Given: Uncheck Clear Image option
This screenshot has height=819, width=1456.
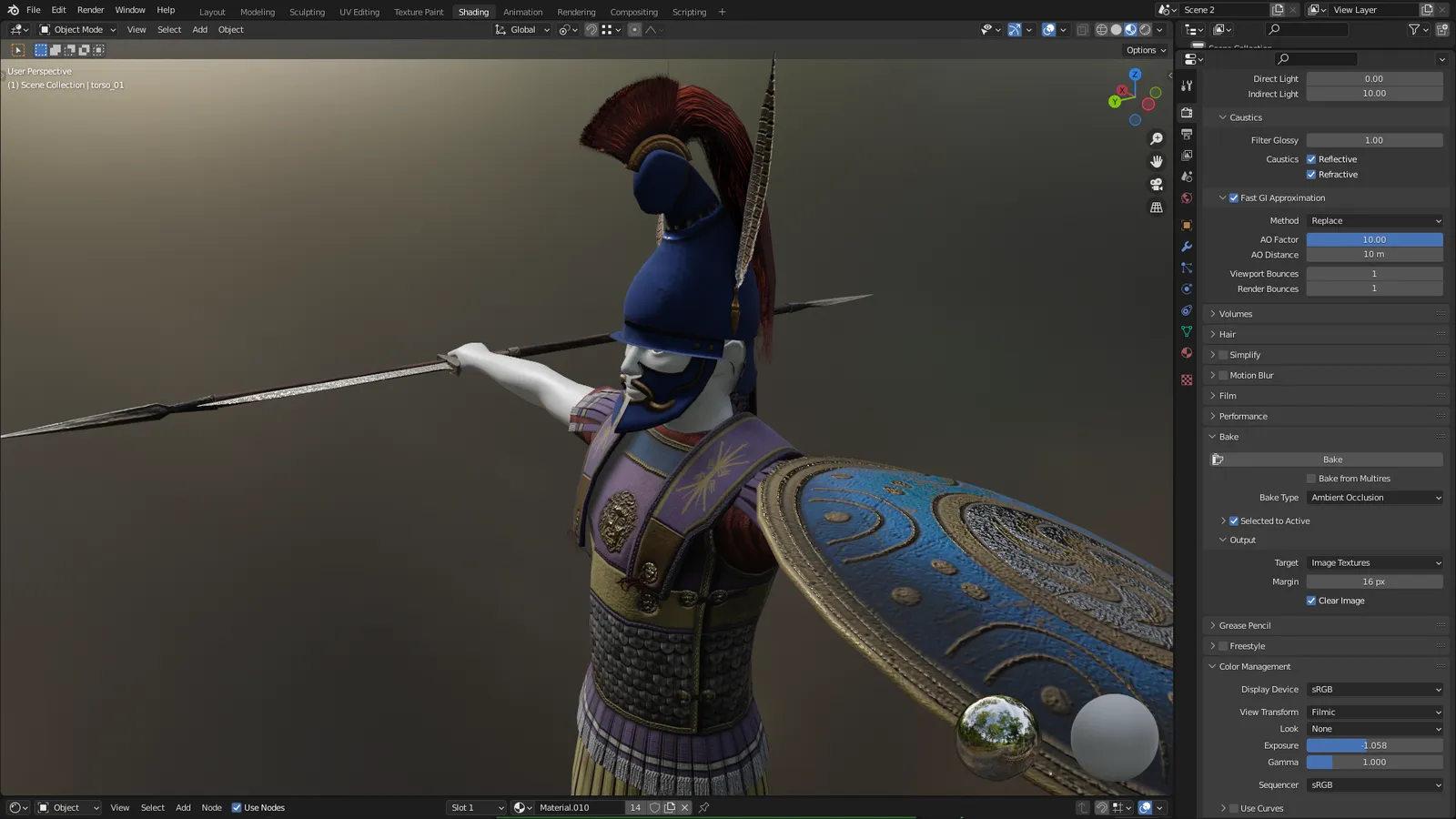Looking at the screenshot, I should coord(1311,601).
